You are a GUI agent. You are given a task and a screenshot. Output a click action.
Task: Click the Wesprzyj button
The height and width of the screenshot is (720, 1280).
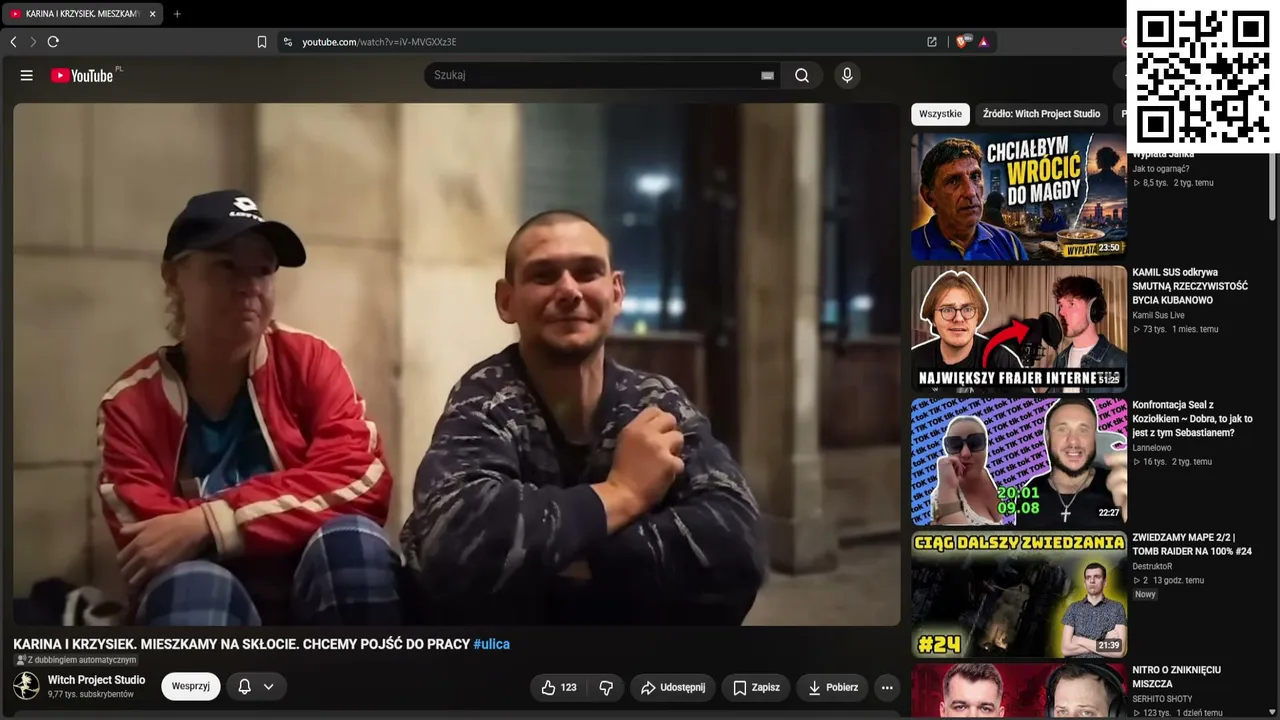tap(191, 687)
